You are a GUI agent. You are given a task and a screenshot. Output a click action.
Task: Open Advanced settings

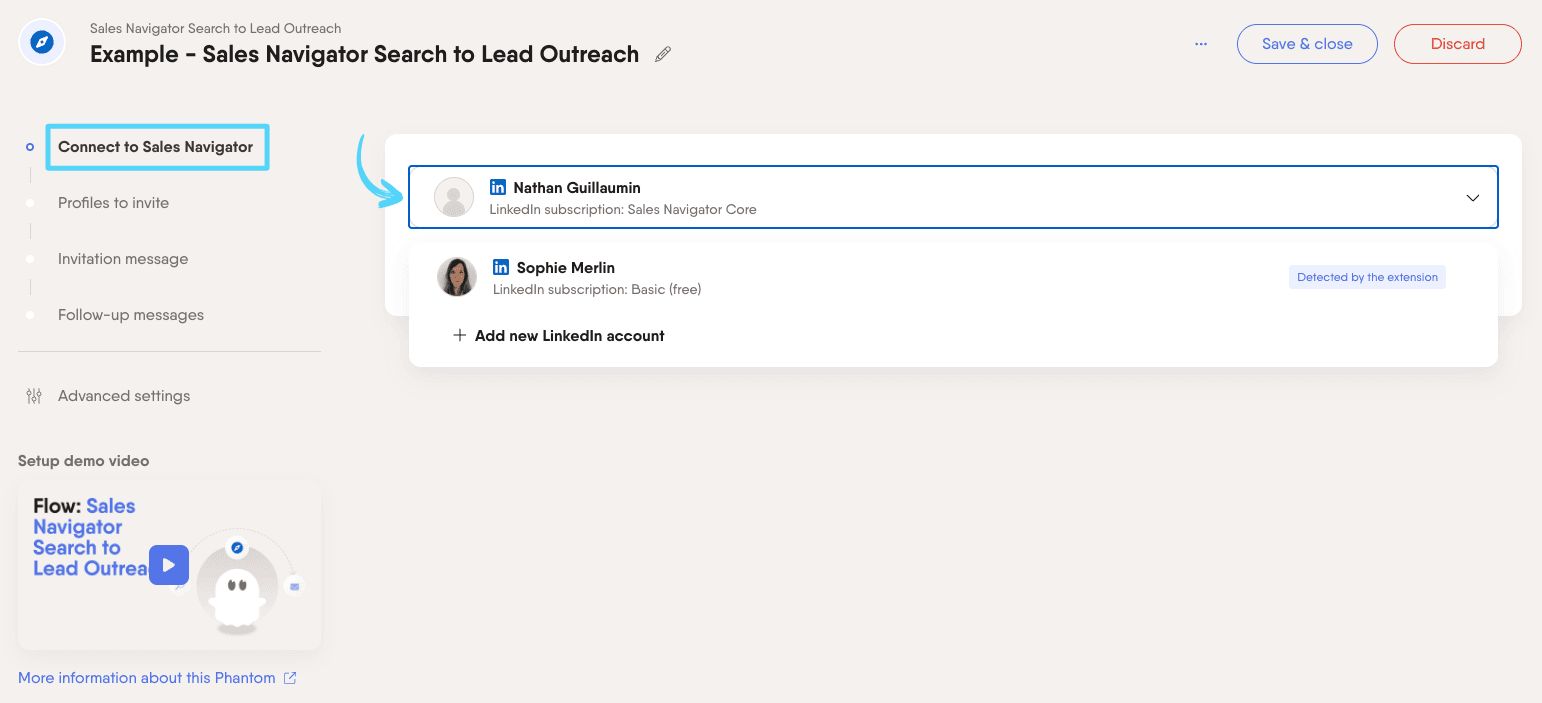coord(124,396)
